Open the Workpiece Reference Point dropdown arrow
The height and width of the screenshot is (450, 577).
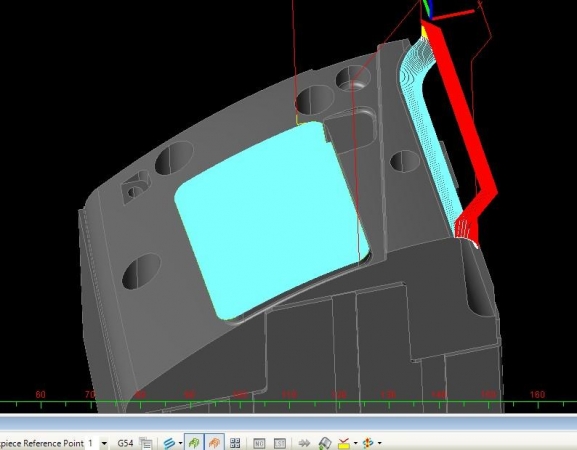(x=105, y=443)
